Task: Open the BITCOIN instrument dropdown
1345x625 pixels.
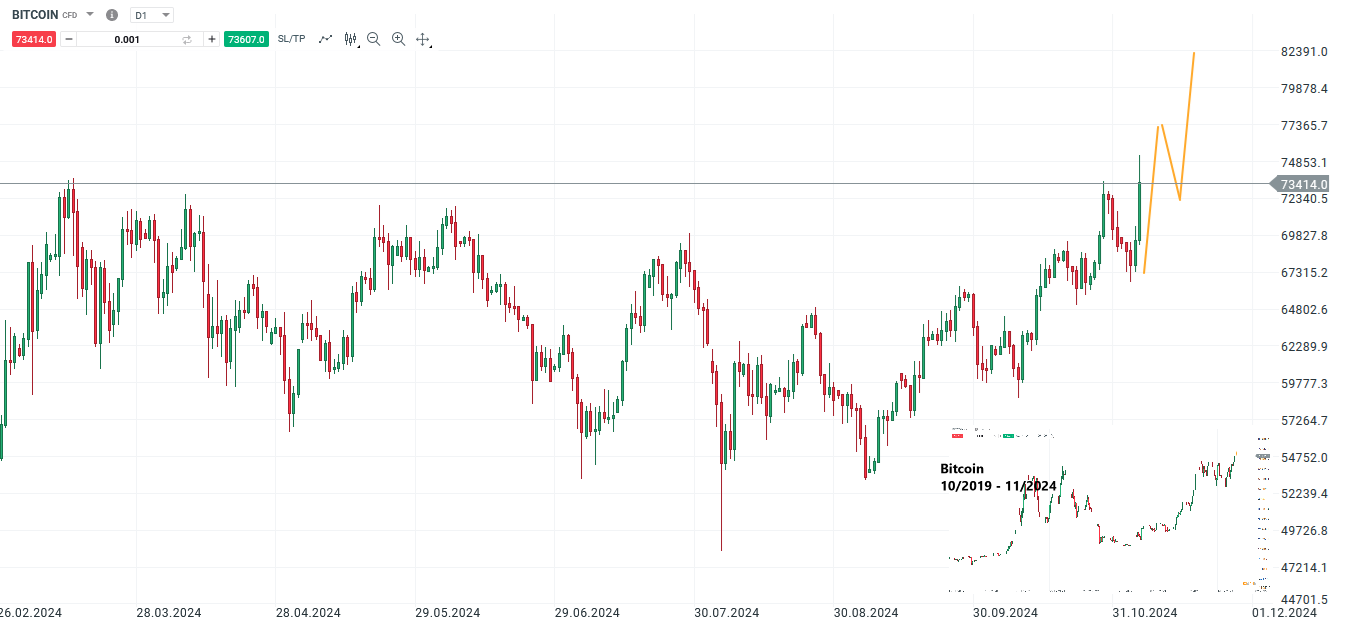Action: (88, 14)
